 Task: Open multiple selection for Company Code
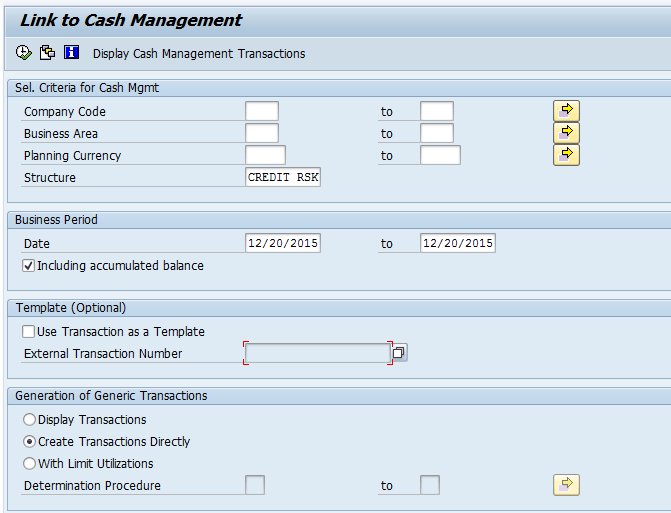coord(566,111)
